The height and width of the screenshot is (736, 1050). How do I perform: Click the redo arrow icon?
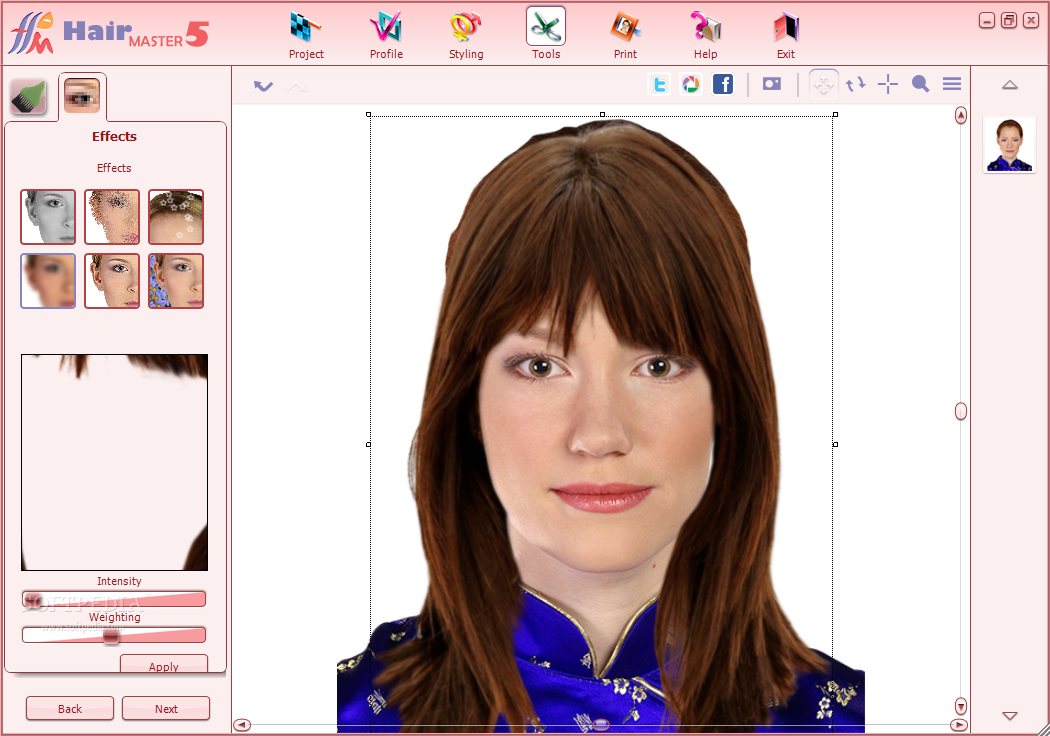pyautogui.click(x=297, y=86)
